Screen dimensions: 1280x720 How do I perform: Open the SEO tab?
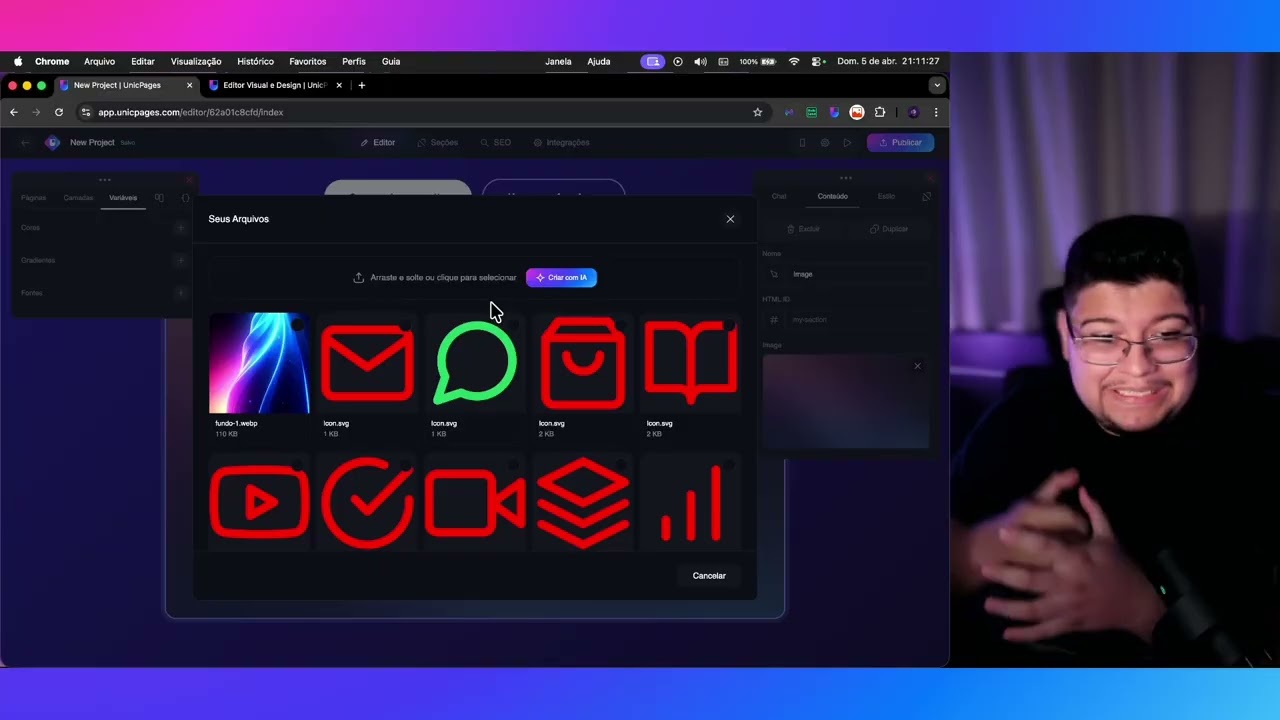coord(496,143)
